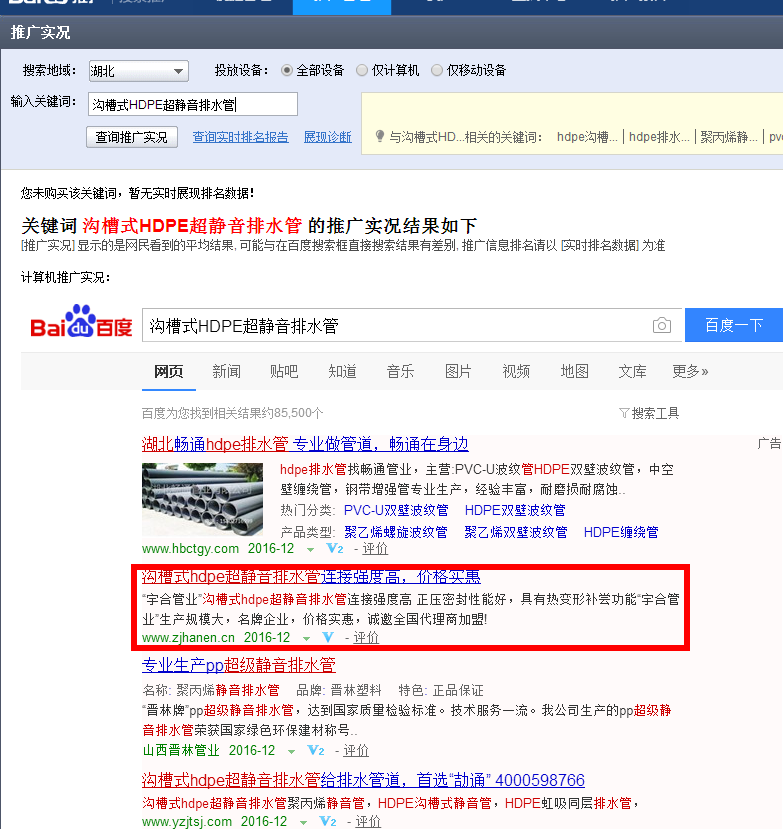
Task: Open 展现诊断 link
Action: tap(328, 137)
